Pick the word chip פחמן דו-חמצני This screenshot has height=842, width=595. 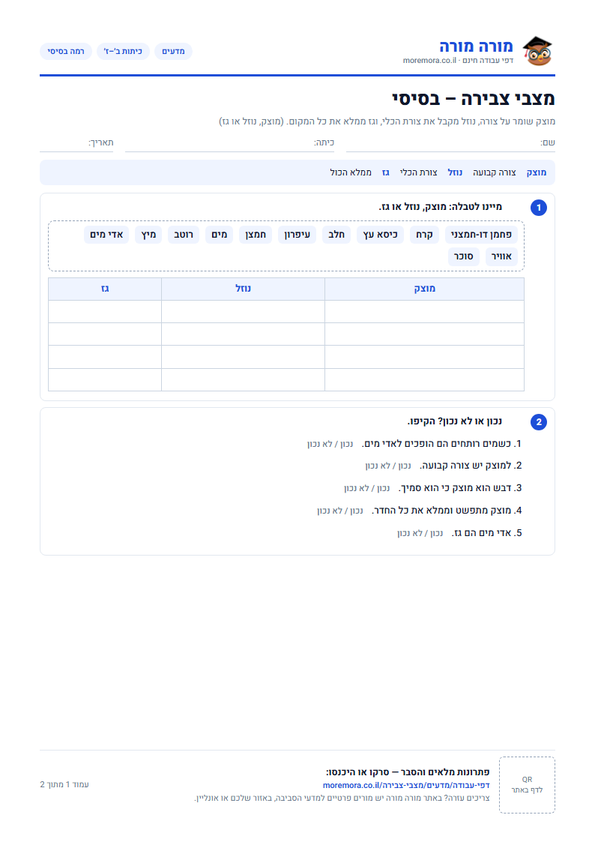[x=481, y=235]
